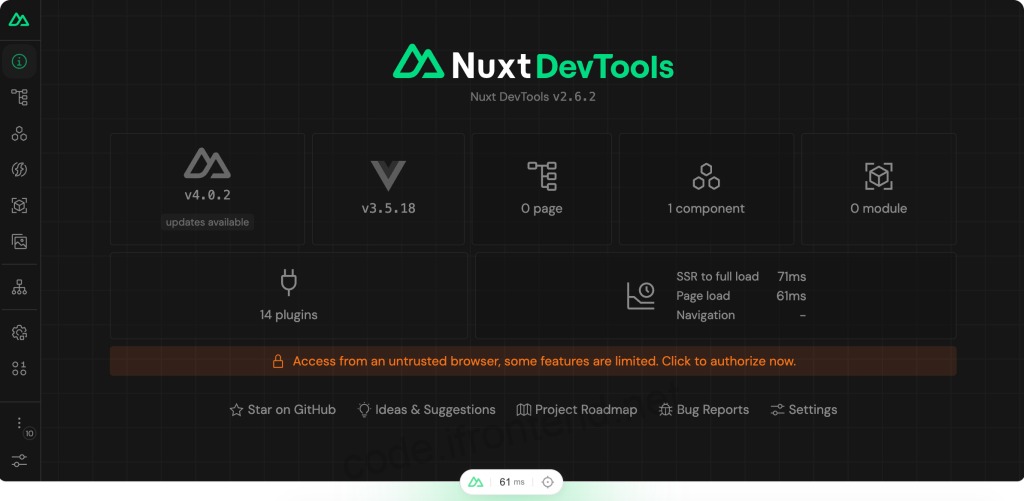Toggle DevTools via the floating Nuxt icon

(476, 482)
